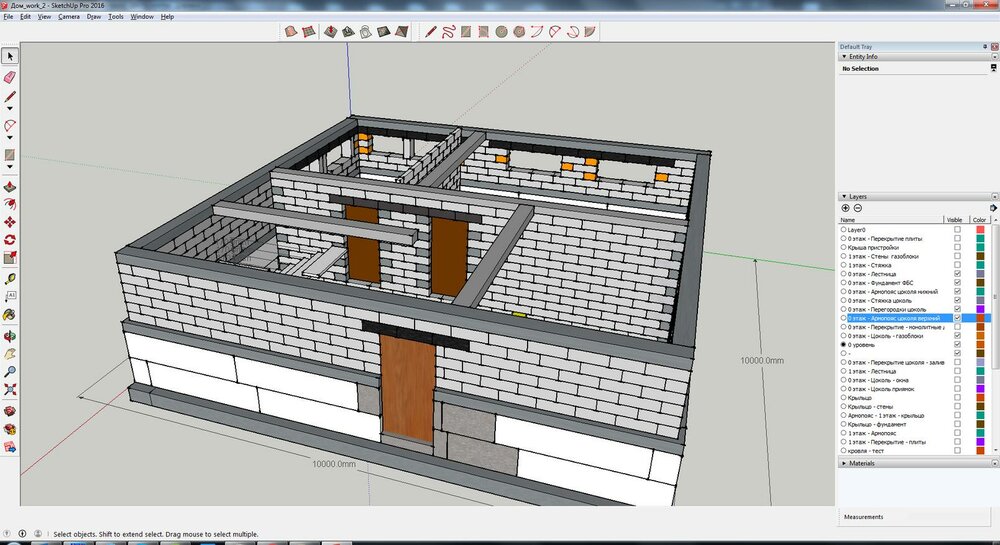Select the Eraser tool in left toolbar

point(10,77)
